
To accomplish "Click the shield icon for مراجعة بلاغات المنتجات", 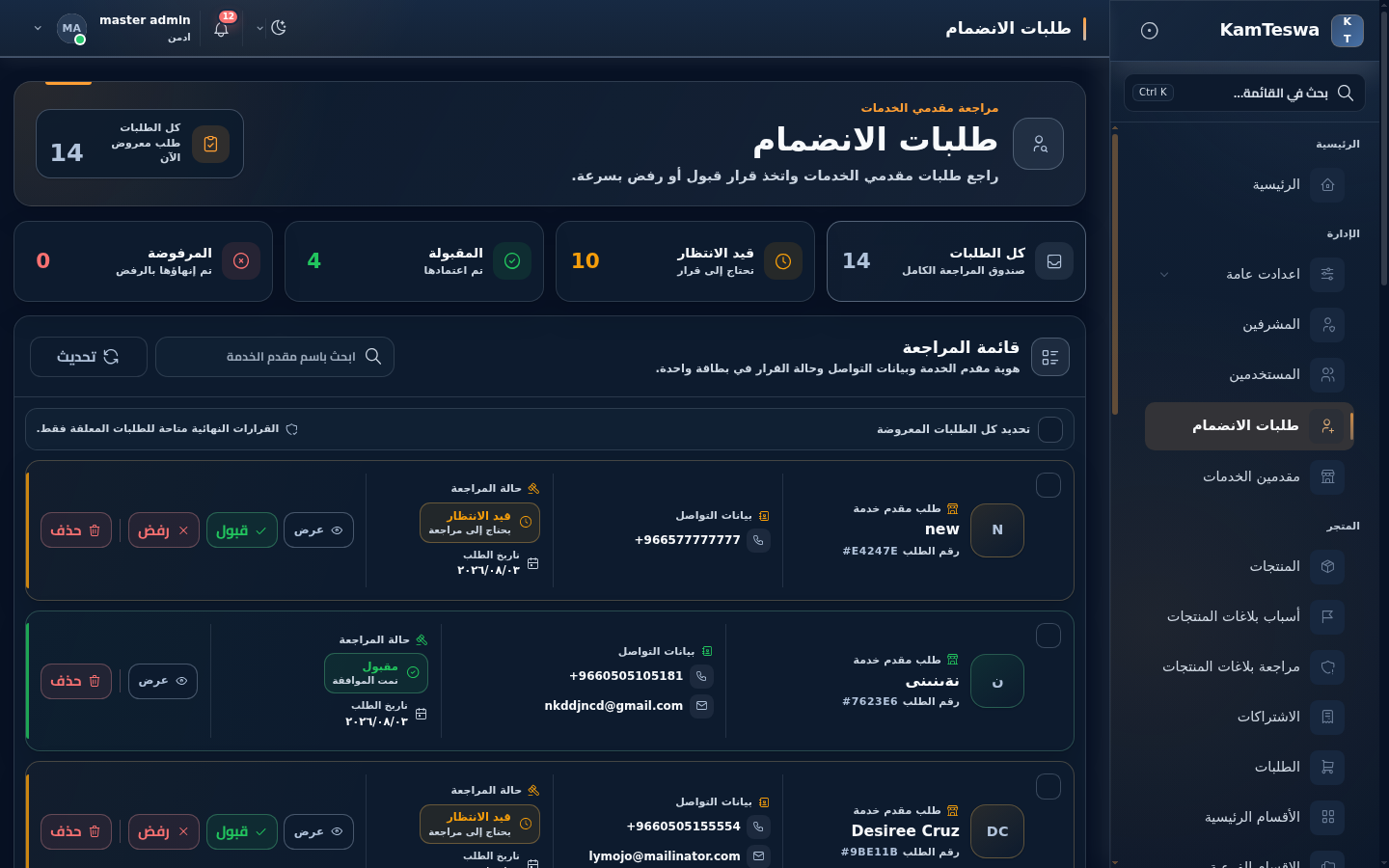I will [x=1328, y=667].
